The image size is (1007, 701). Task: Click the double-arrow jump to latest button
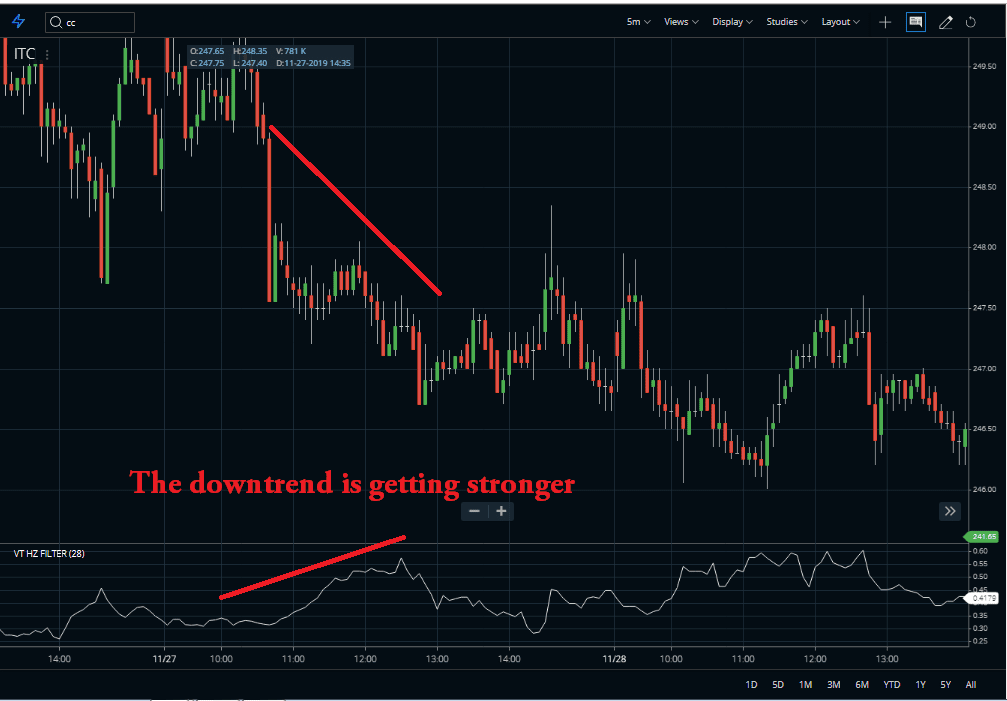950,511
